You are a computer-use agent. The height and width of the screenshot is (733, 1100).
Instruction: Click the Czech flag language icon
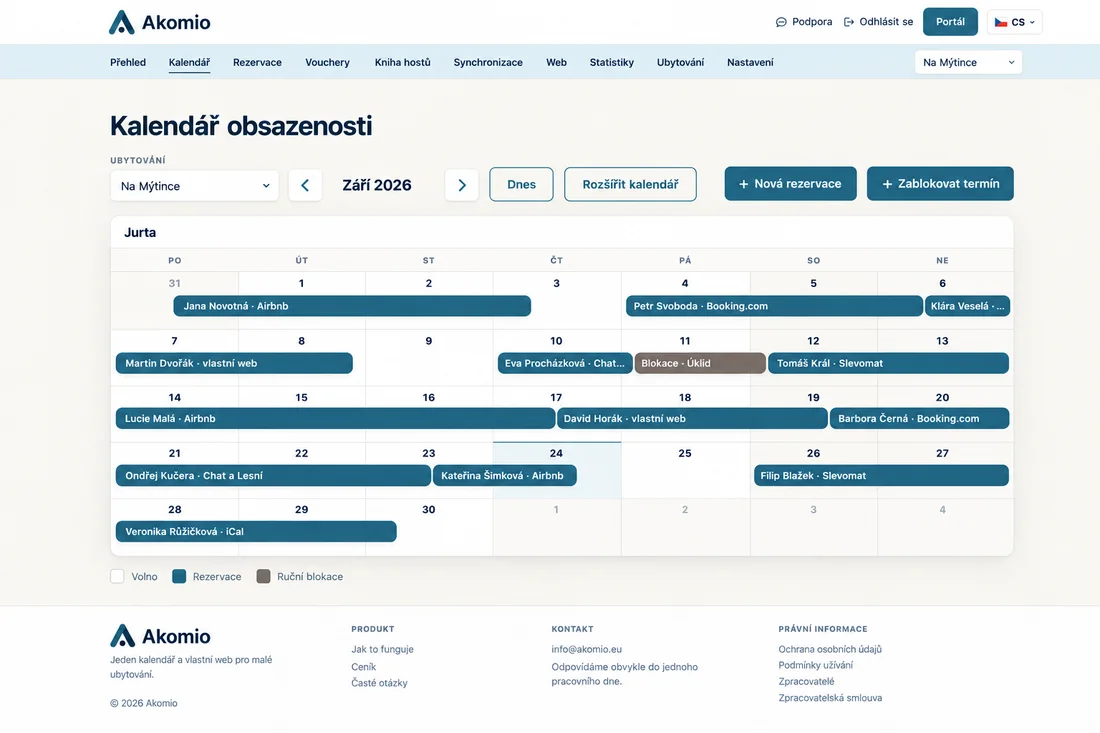pos(1000,22)
